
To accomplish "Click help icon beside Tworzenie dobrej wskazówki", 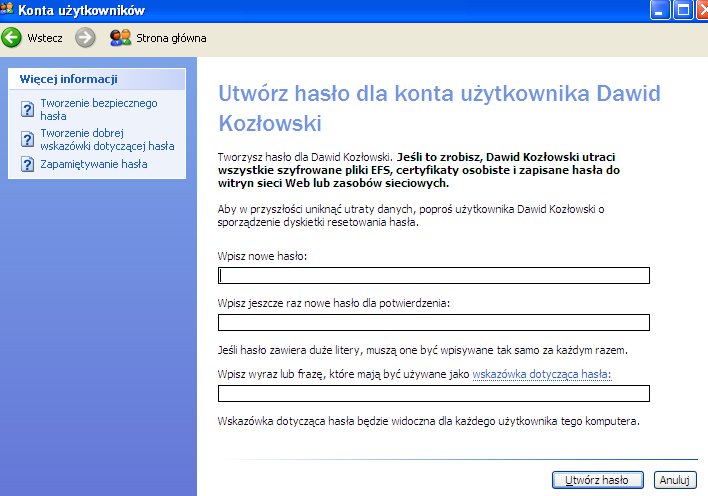I will (x=28, y=139).
